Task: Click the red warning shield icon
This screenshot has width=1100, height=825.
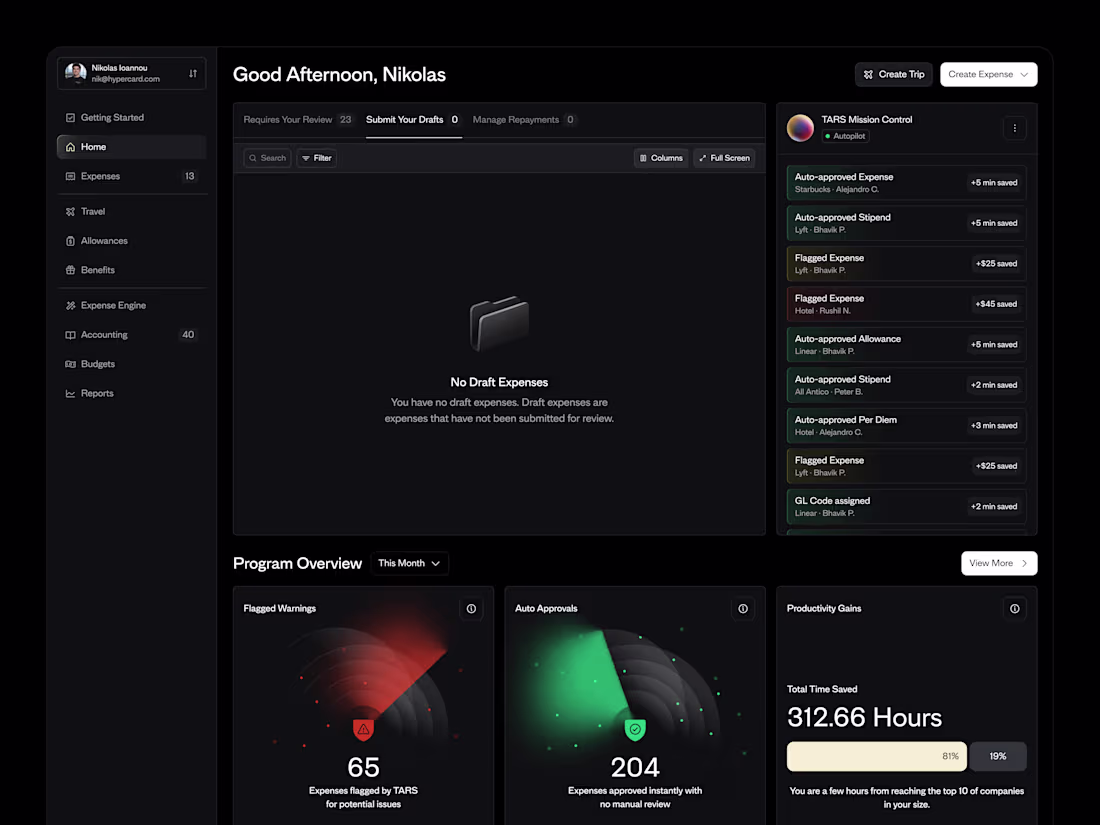Action: [363, 730]
